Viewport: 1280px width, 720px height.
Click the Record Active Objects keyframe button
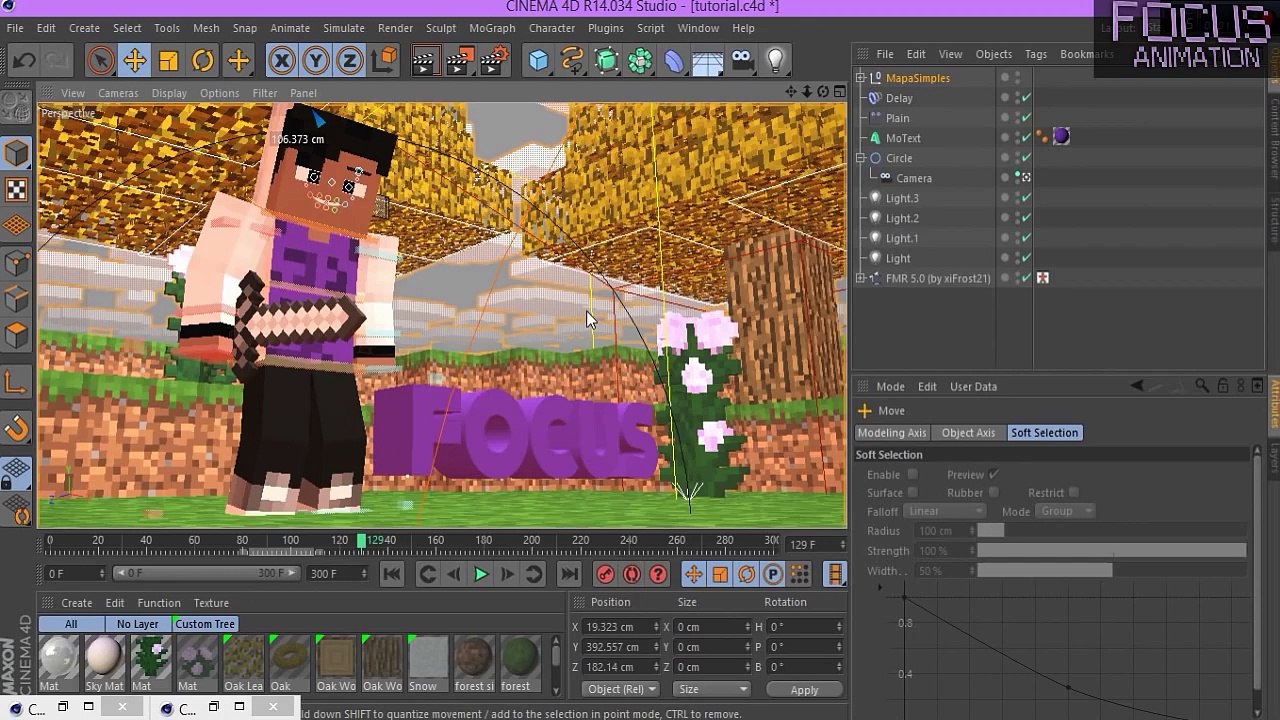click(605, 574)
